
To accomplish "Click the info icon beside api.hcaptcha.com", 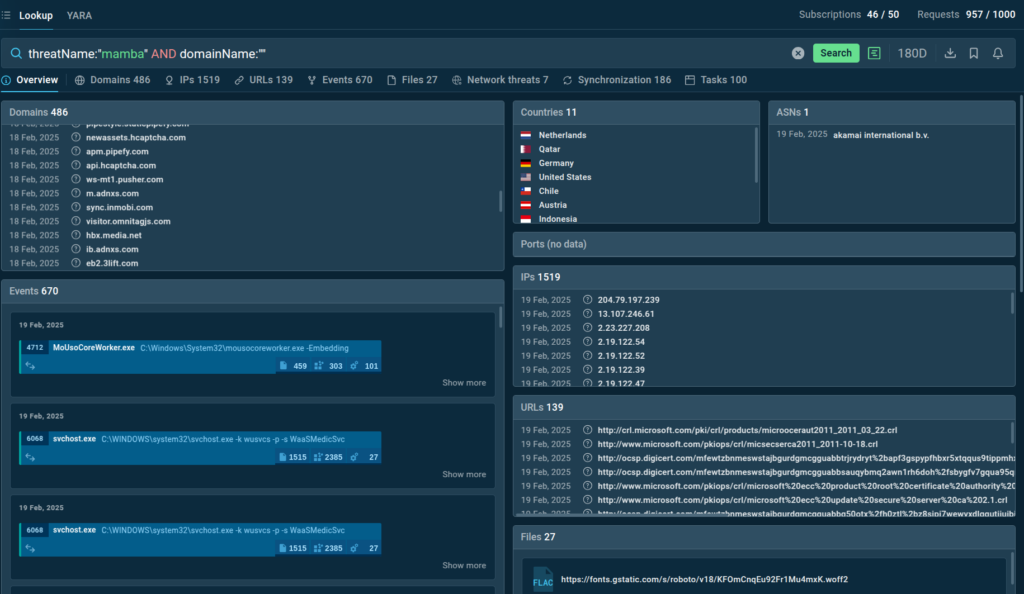I will [x=76, y=166].
